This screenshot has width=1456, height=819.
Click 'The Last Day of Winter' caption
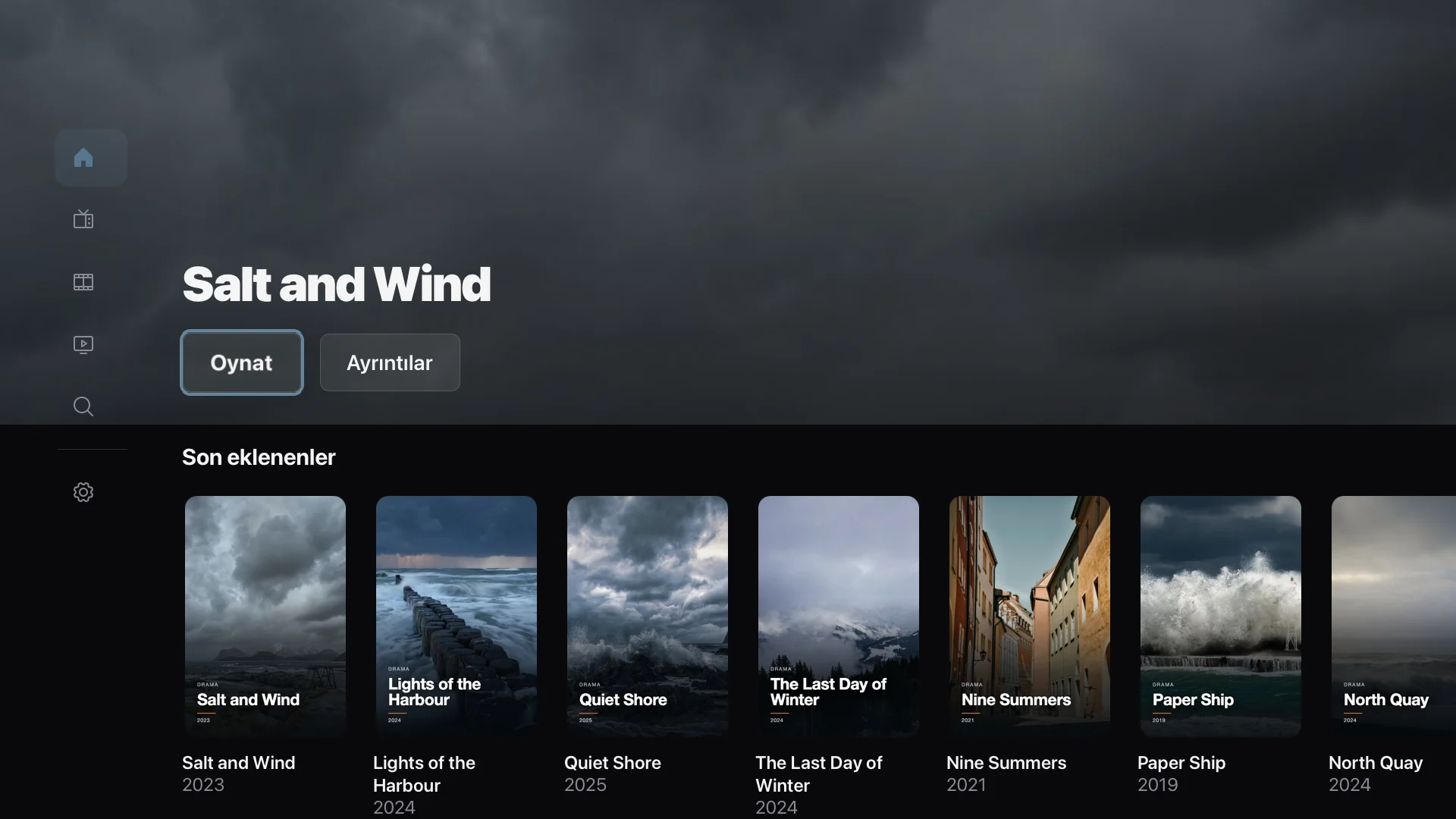(x=819, y=774)
